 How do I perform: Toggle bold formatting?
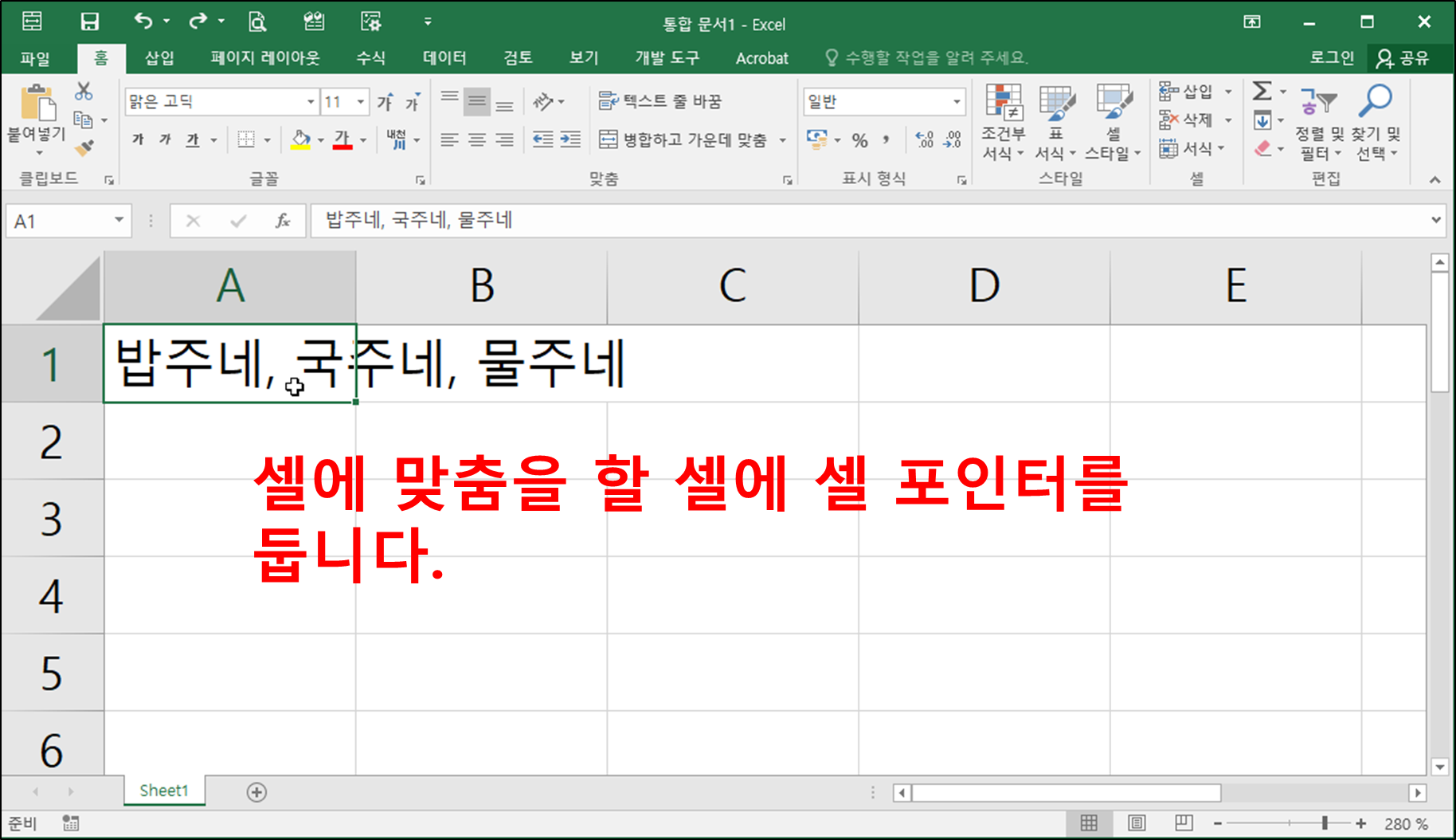coord(136,139)
